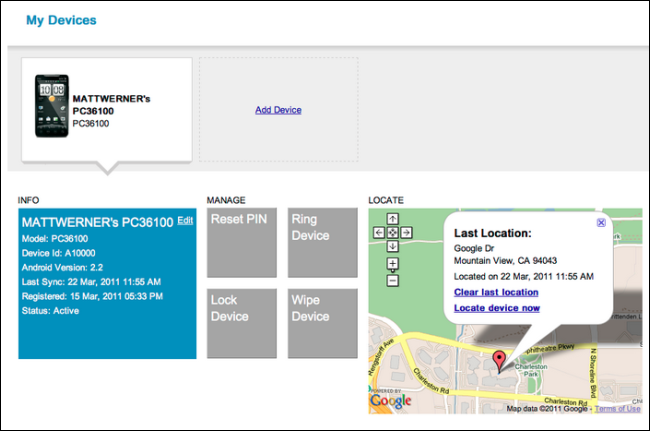Click the Device Id: A10000 text
650x431 pixels.
(58, 253)
